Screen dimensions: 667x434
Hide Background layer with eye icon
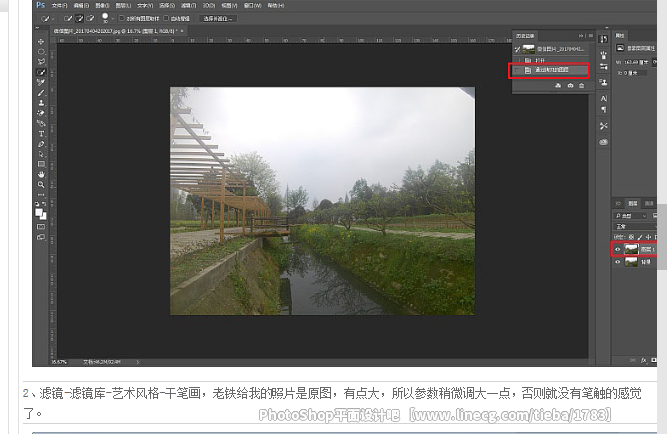click(618, 262)
